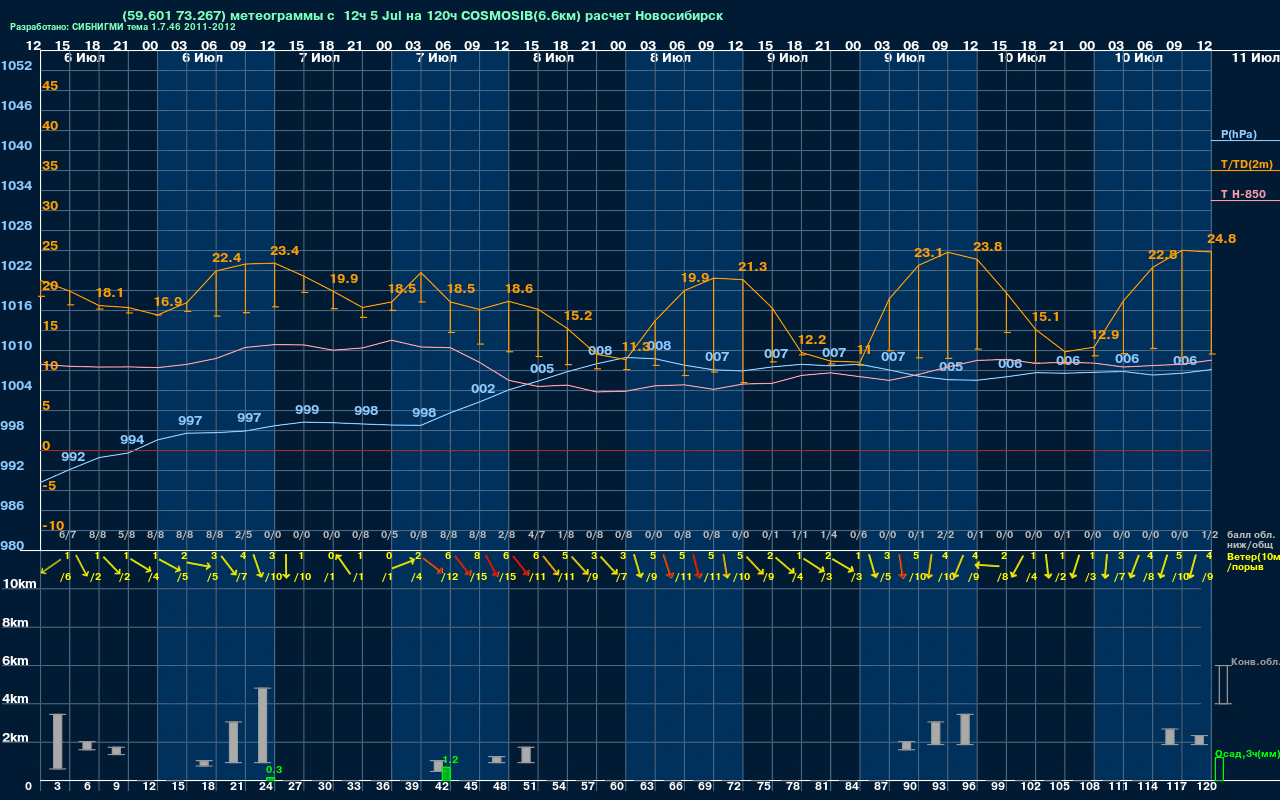Image resolution: width=1280 pixels, height=800 pixels.
Task: Click the 23.1 temperature label
Action: point(929,253)
